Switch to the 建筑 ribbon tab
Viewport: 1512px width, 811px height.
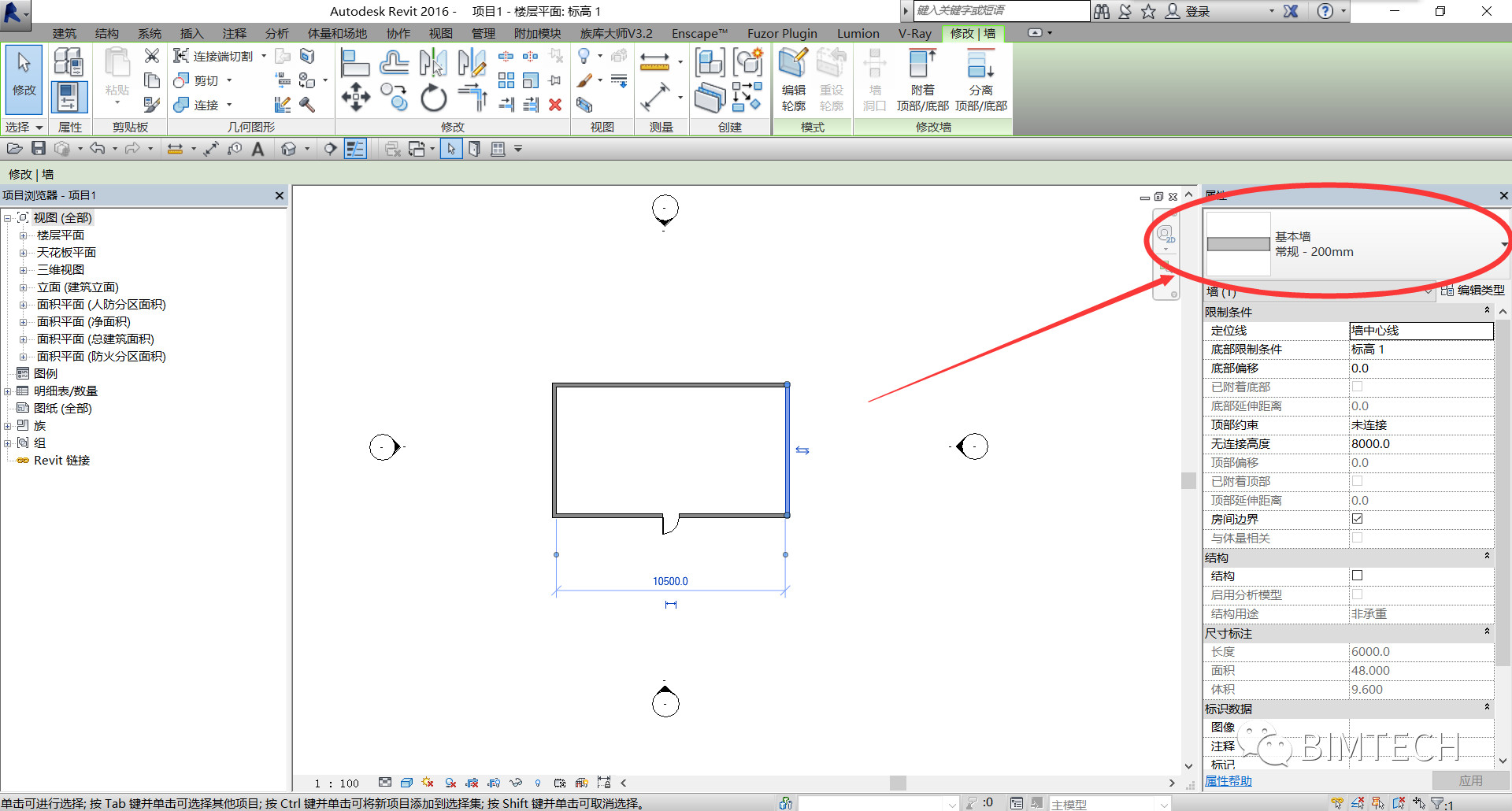(x=65, y=33)
